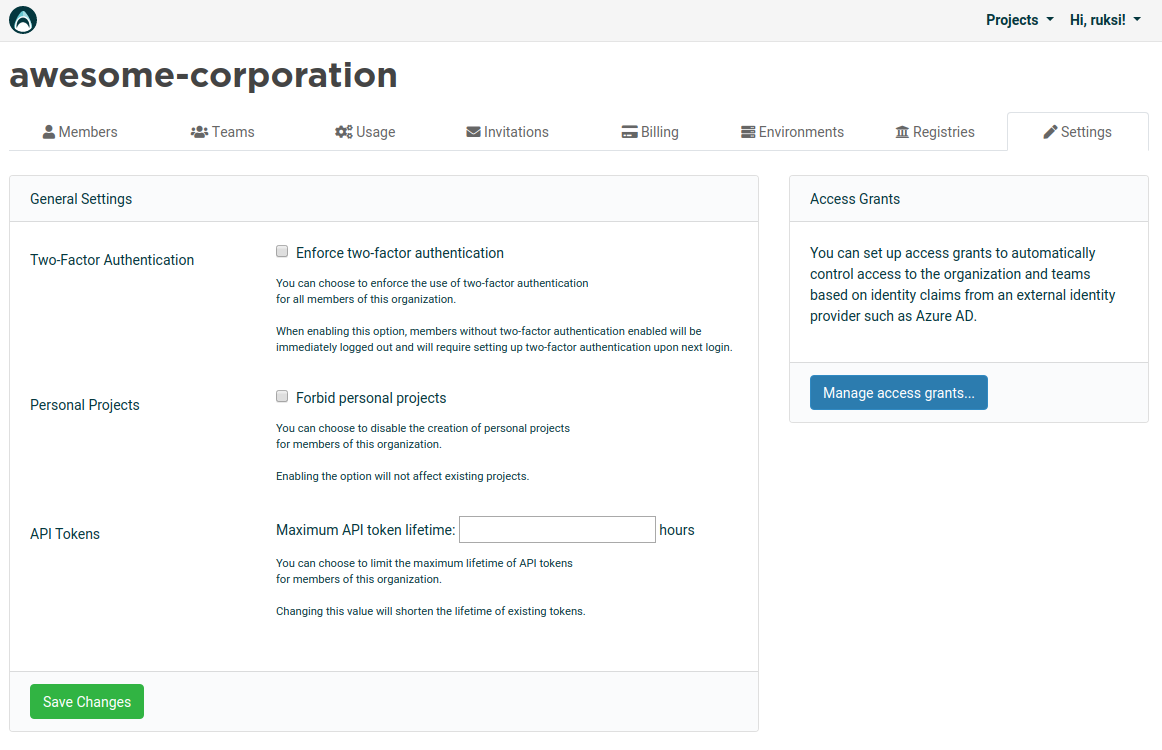Viewport: 1162px width, 750px height.
Task: Click the awesome-corporation heading
Action: coord(203,75)
